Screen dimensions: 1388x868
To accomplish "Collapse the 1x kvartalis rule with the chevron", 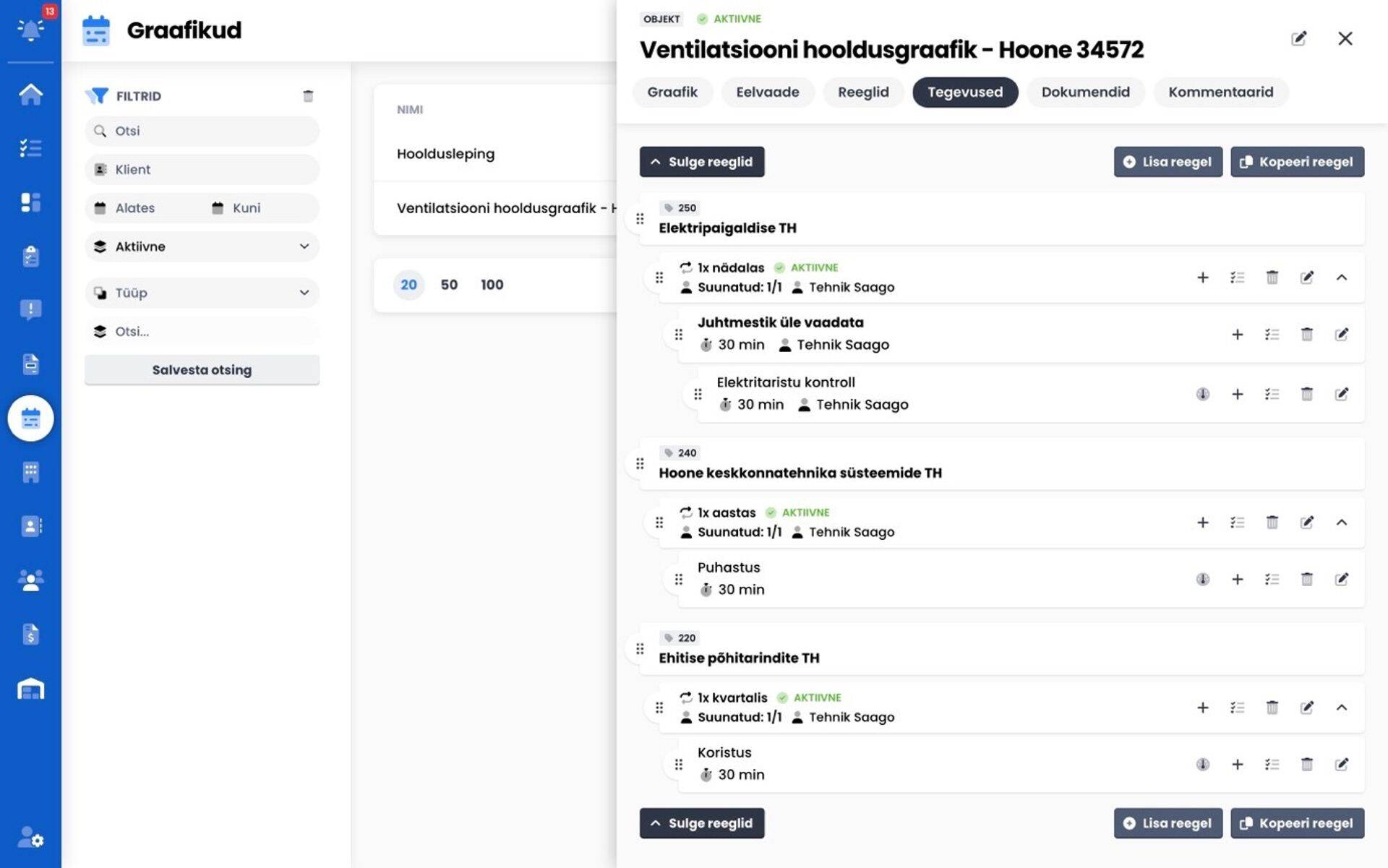I will [1342, 708].
